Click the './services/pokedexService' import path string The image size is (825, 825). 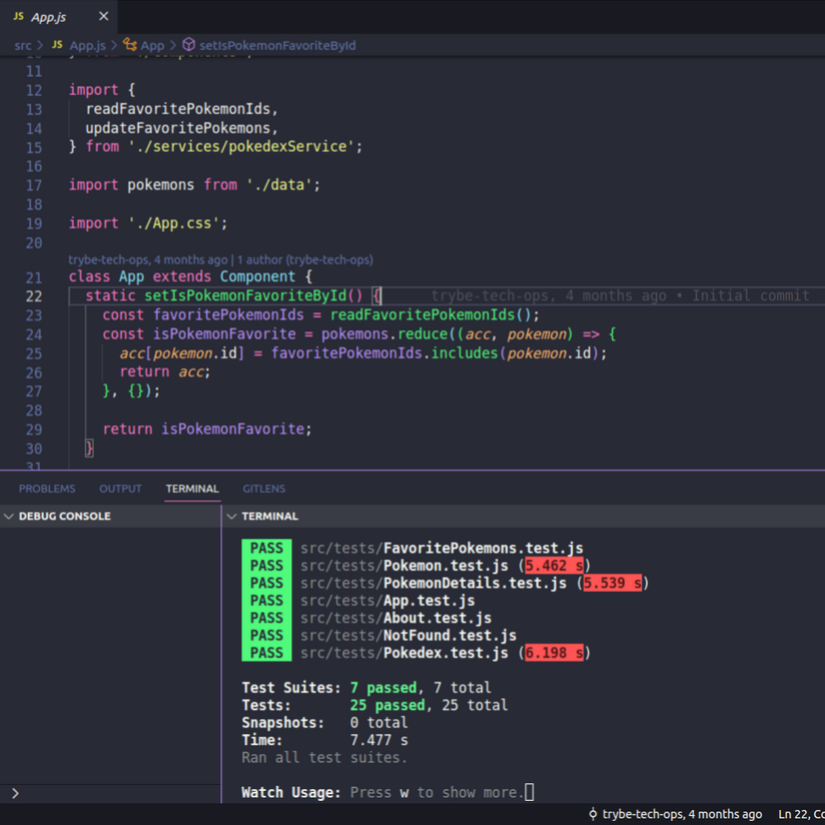[241, 146]
